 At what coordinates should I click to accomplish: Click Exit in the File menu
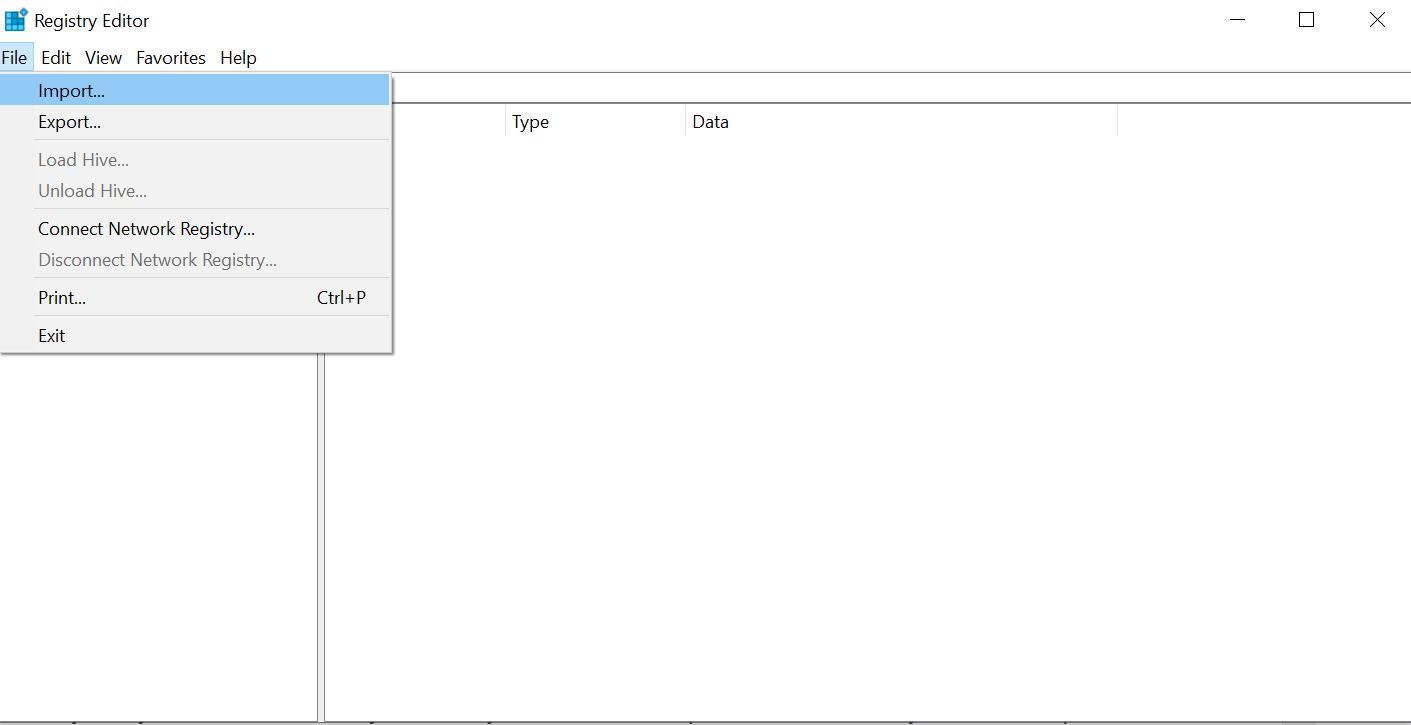pyautogui.click(x=195, y=336)
